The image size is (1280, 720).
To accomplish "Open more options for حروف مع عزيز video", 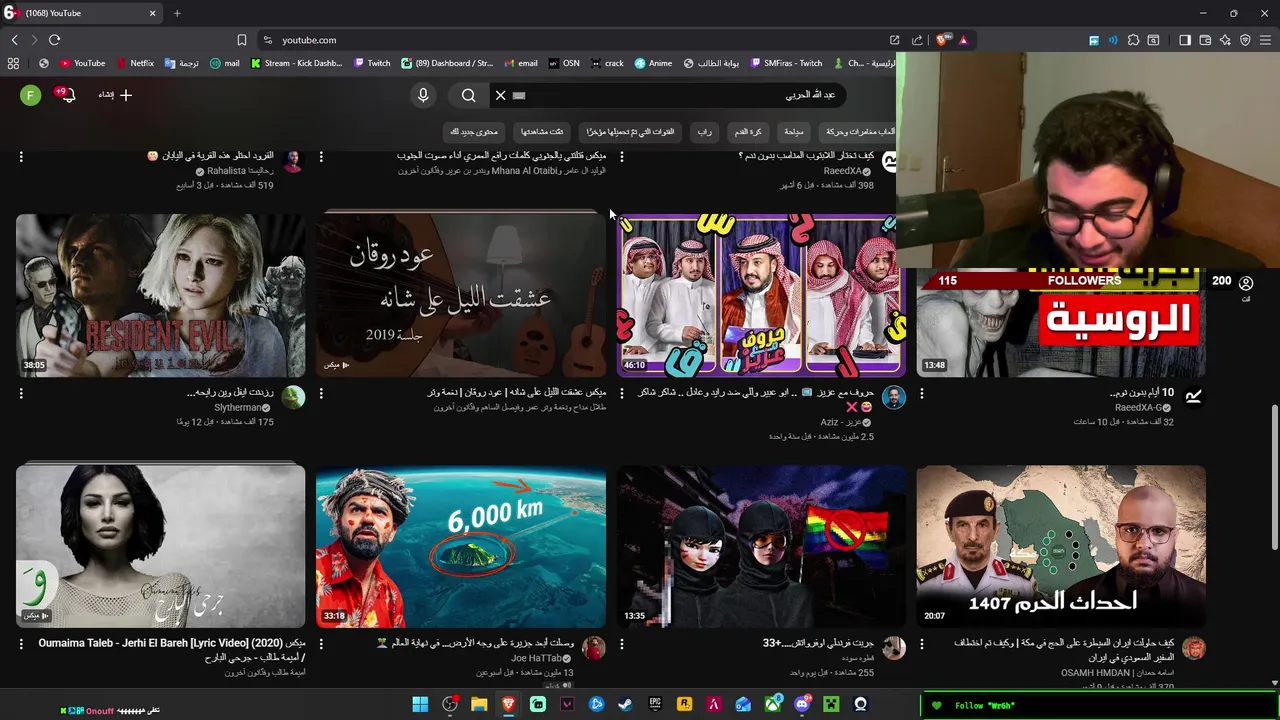I will (621, 394).
